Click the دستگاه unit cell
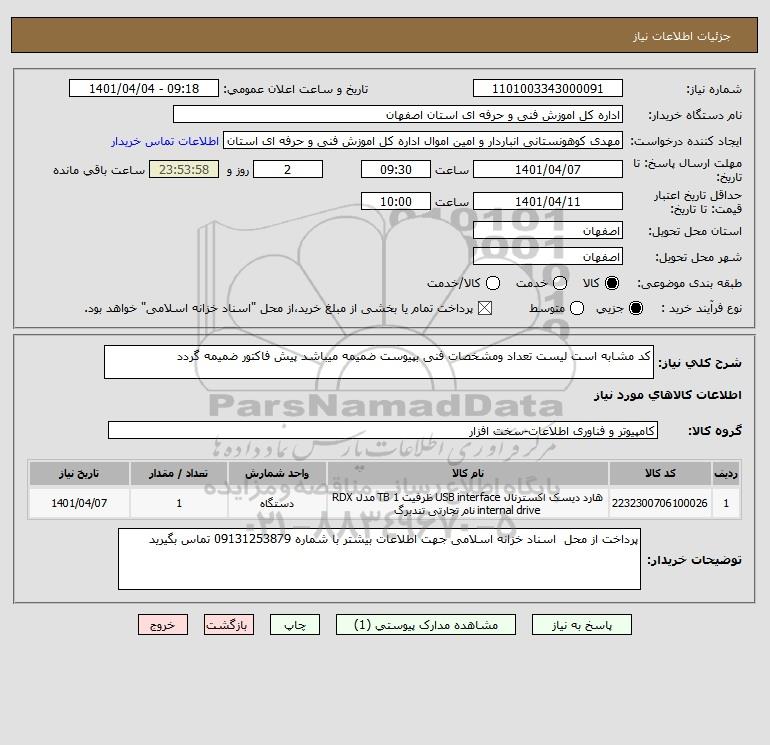 pos(277,503)
